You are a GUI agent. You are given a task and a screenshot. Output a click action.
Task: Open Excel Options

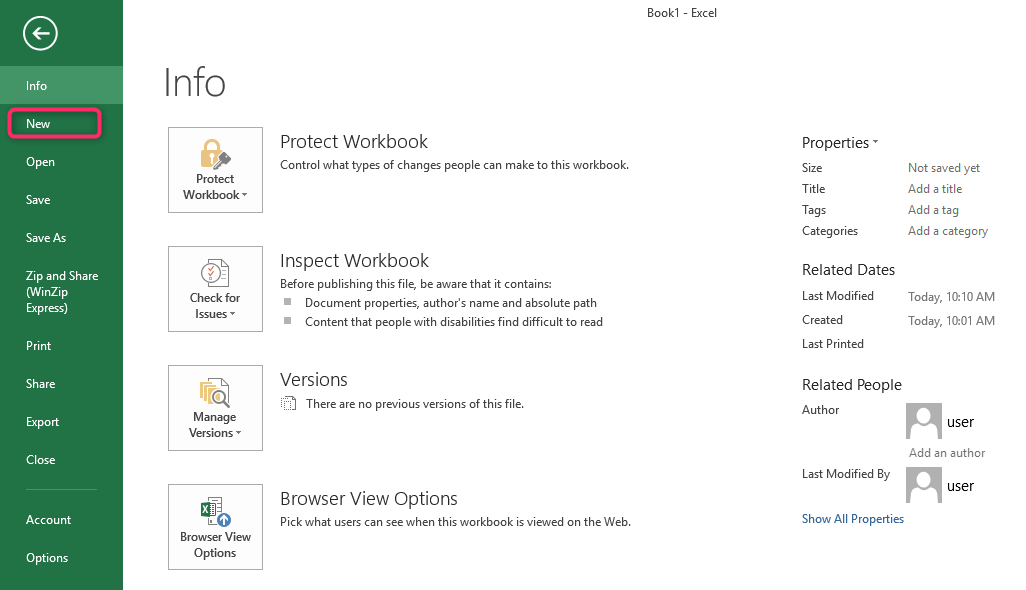(x=47, y=558)
